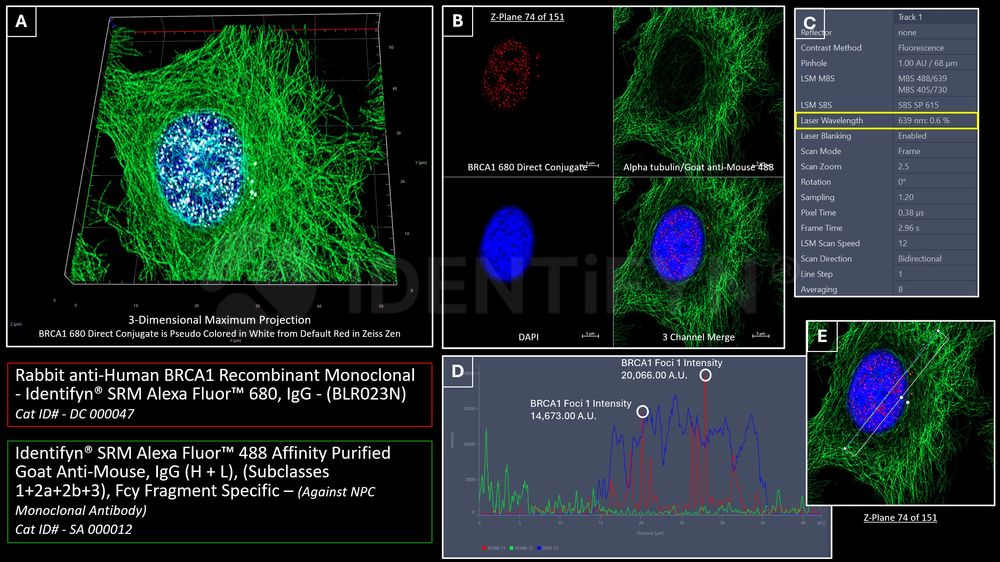Image resolution: width=1000 pixels, height=562 pixels.
Task: Click the "Cat ID# - SA 000012" text
Action: [x=73, y=529]
